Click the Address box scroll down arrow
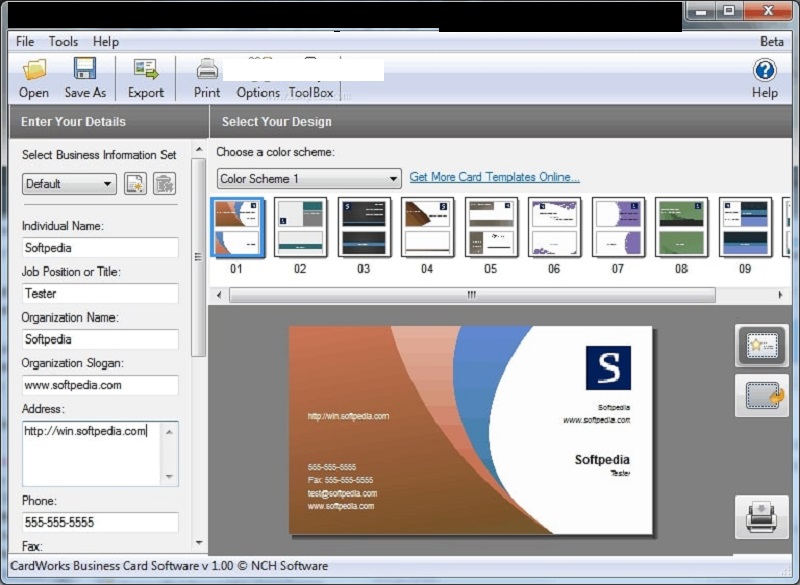 pyautogui.click(x=169, y=476)
